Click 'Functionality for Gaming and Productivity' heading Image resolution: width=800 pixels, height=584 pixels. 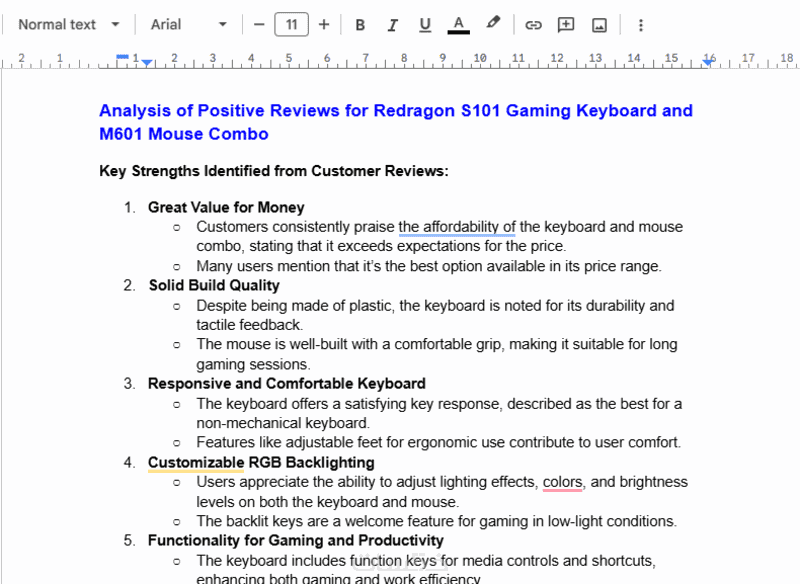click(296, 541)
